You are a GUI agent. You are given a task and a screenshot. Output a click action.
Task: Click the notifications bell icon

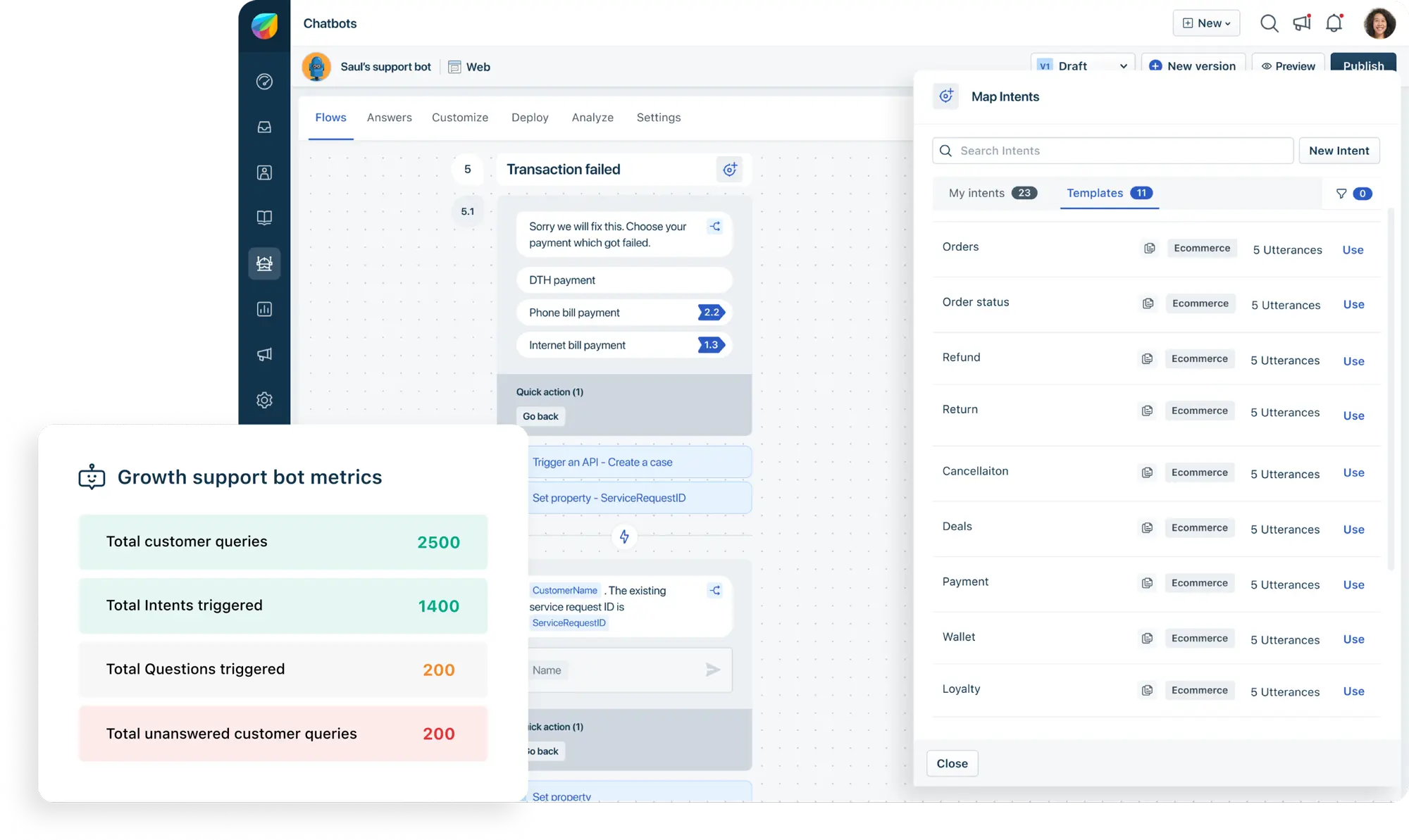(1334, 23)
